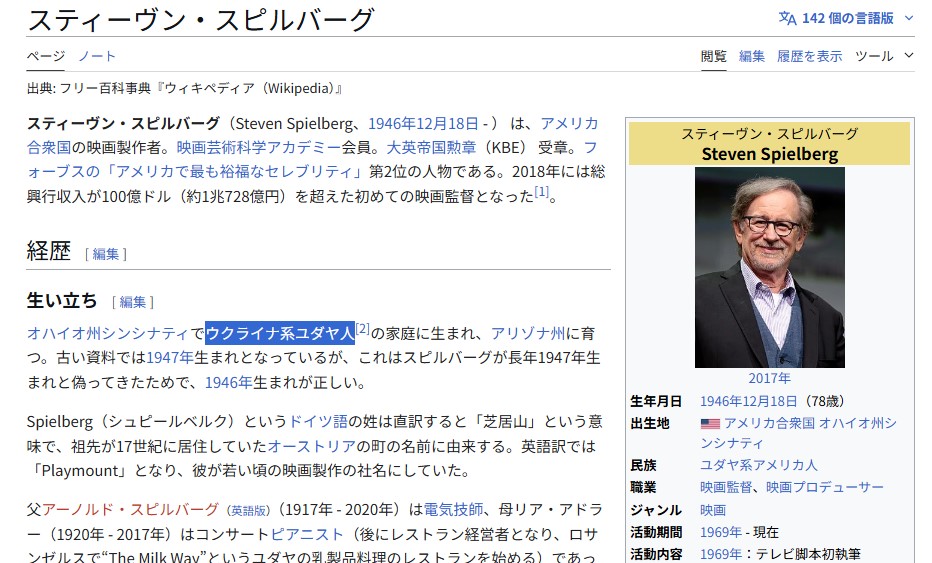Viewport: 932px width, 563px height.
Task: Open the ドイツ語 link
Action: point(318,422)
